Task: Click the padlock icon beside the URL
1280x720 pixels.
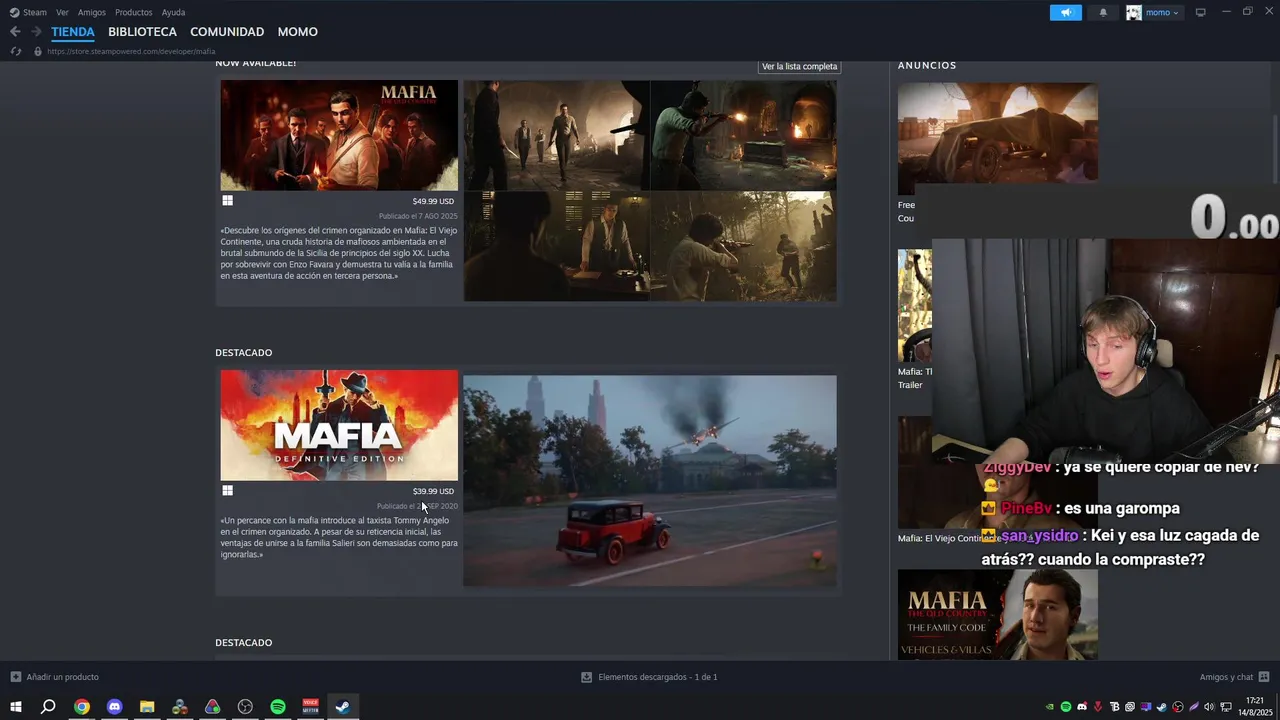Action: [x=38, y=51]
